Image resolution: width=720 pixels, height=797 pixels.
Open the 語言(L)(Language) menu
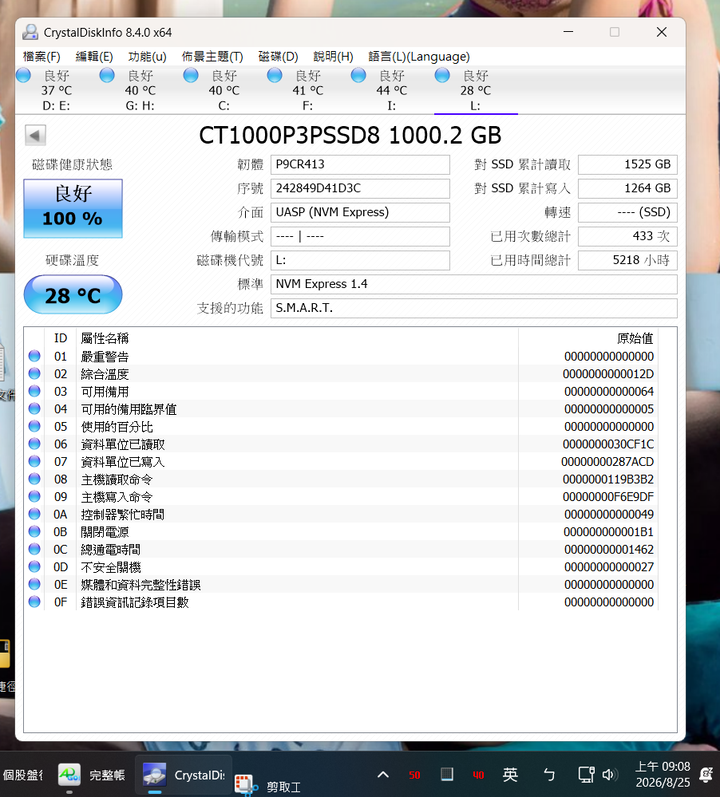coord(419,56)
